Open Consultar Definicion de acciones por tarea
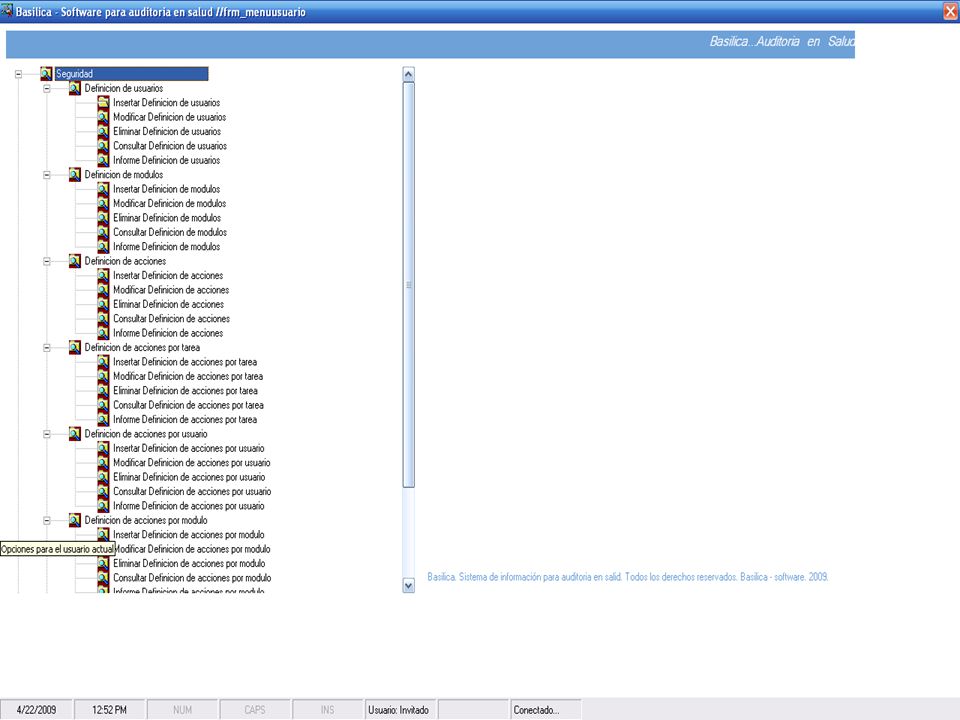Screen dimensions: 960x720 (x=189, y=405)
